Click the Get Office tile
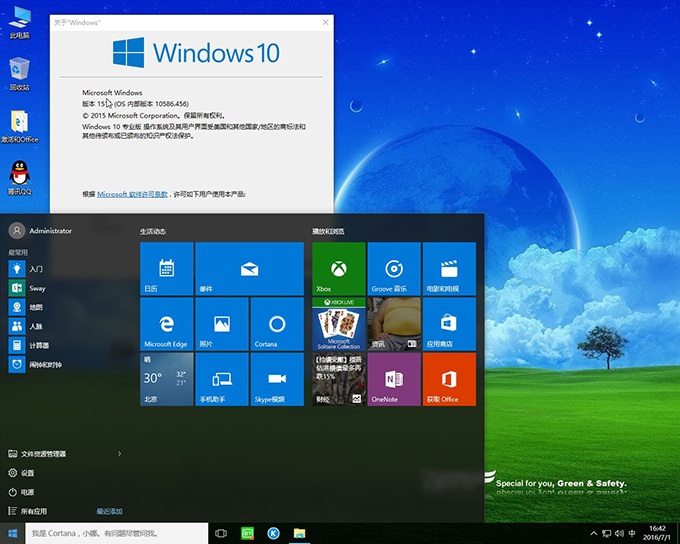Screen dimensions: 680x544 449,379
